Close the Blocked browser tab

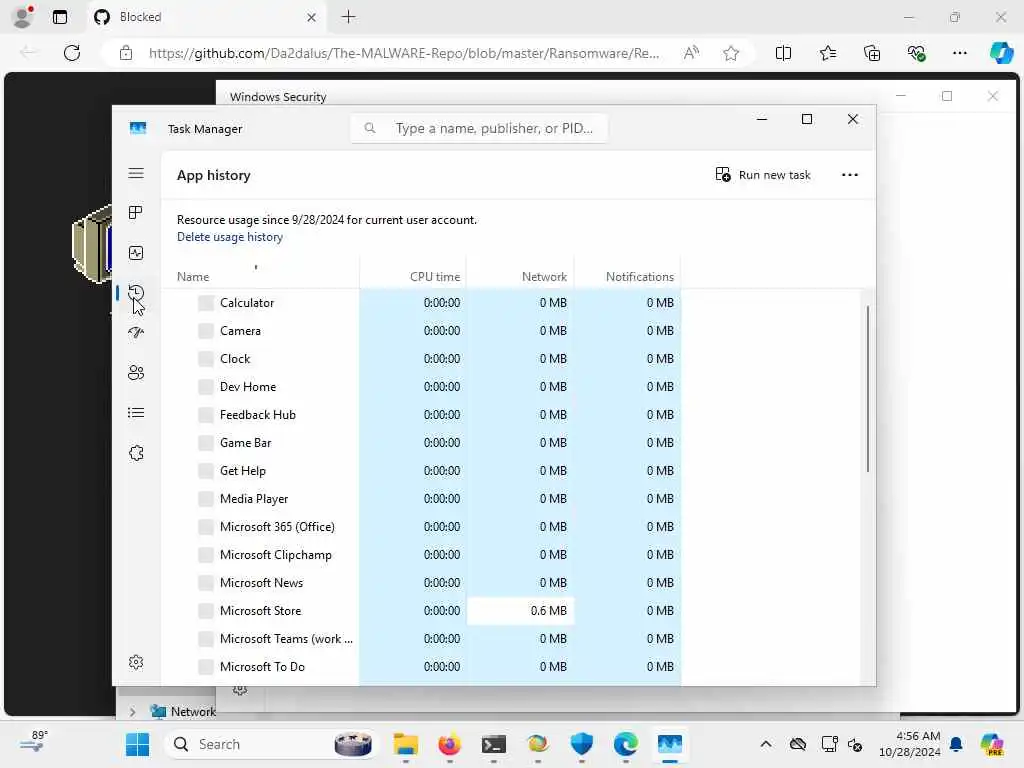click(x=312, y=17)
